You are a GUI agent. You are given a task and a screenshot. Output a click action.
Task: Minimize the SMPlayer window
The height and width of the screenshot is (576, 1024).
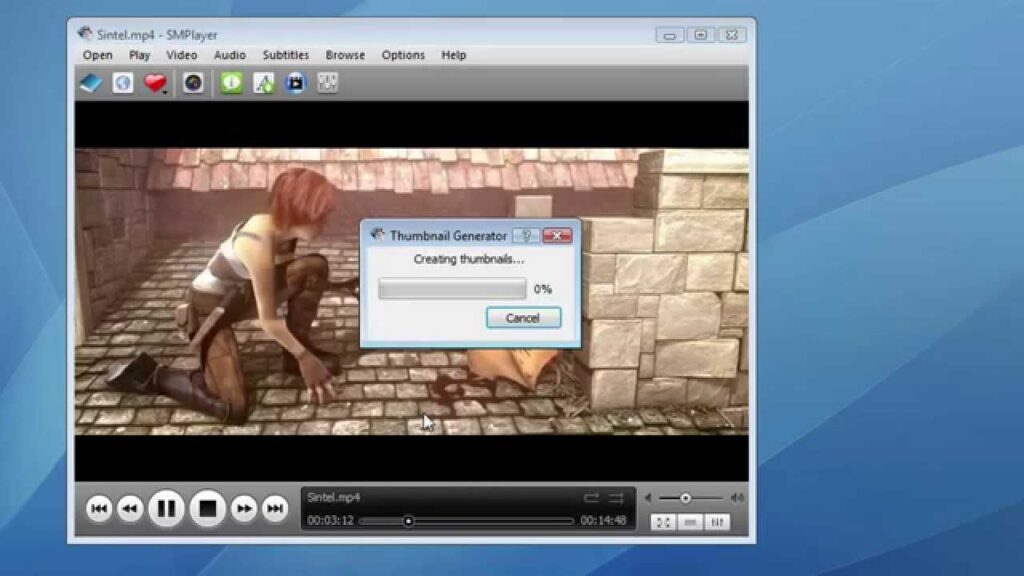669,35
